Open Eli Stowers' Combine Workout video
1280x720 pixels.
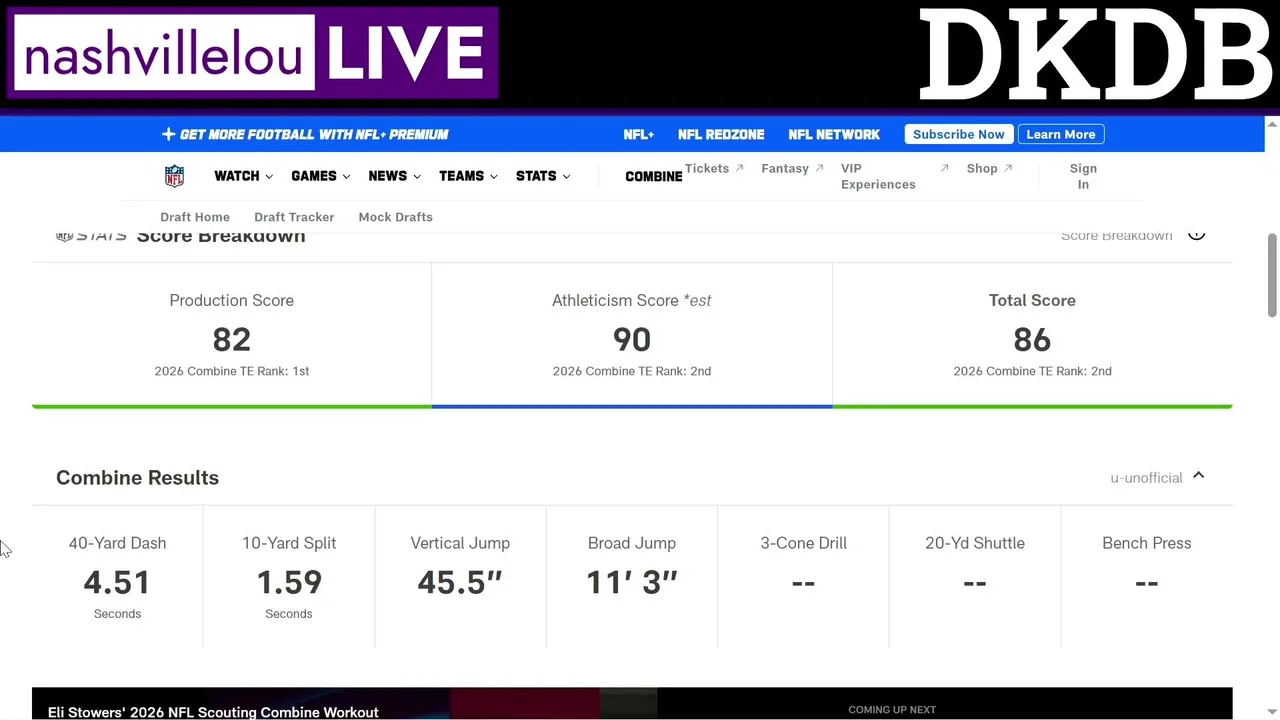pyautogui.click(x=213, y=712)
